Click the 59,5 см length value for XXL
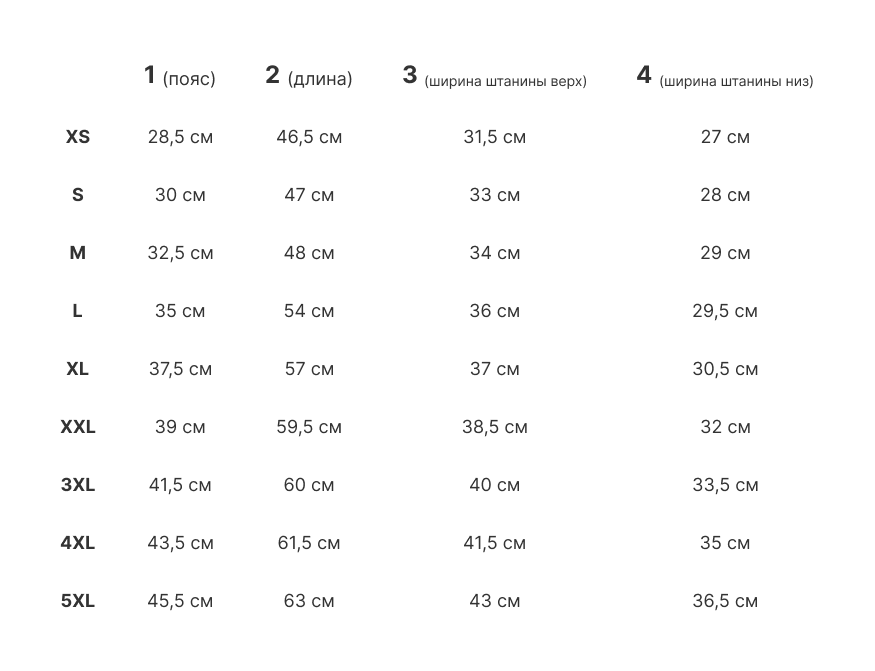 309,427
